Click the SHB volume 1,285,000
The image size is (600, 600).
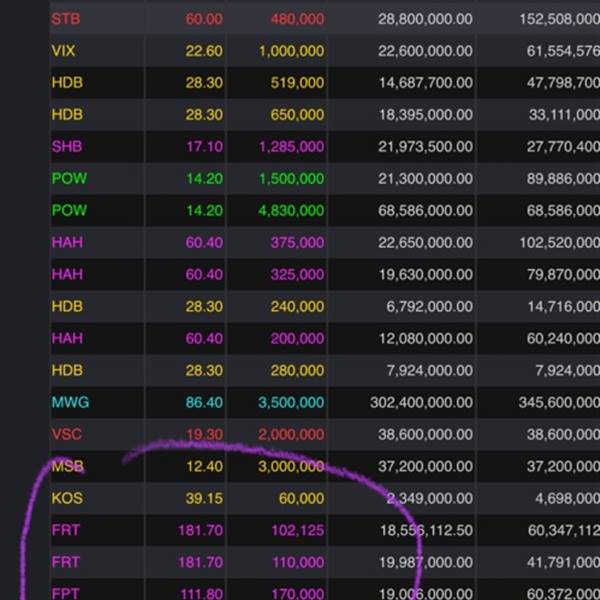tap(291, 147)
